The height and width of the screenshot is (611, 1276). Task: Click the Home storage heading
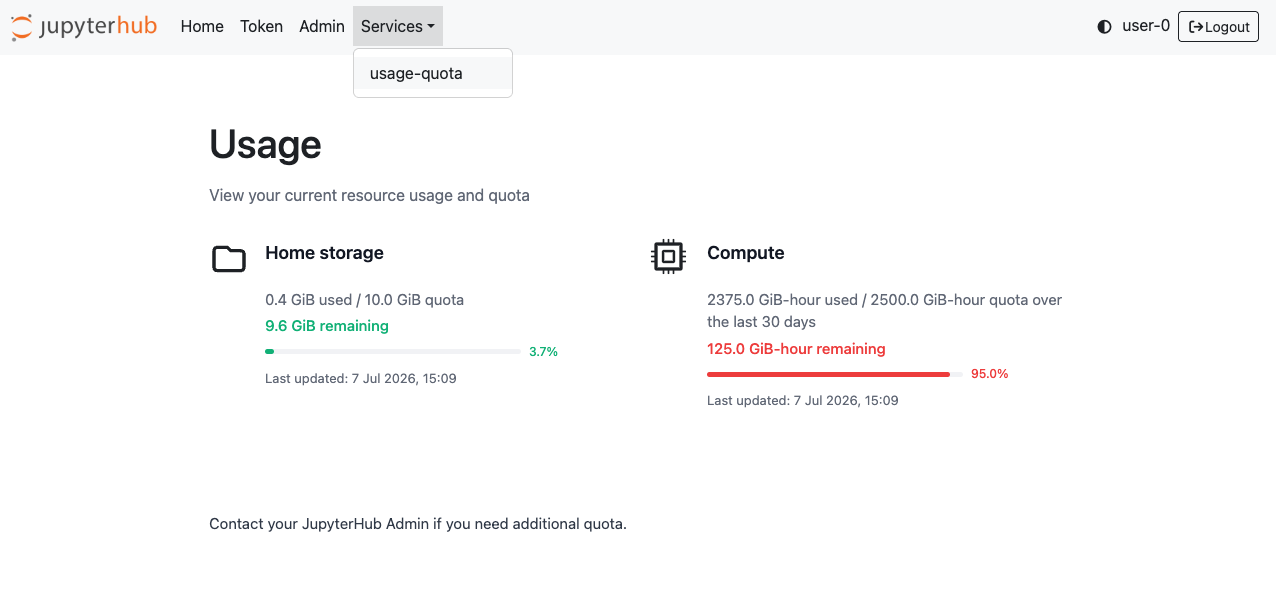(324, 253)
